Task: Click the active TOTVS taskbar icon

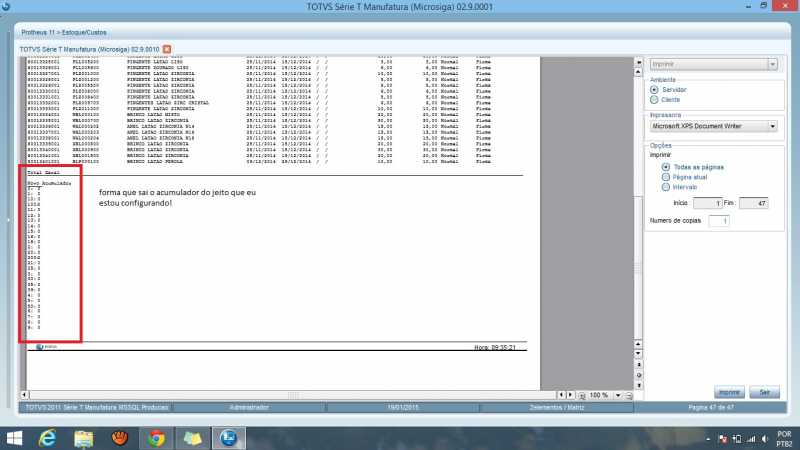Action: pyautogui.click(x=229, y=438)
